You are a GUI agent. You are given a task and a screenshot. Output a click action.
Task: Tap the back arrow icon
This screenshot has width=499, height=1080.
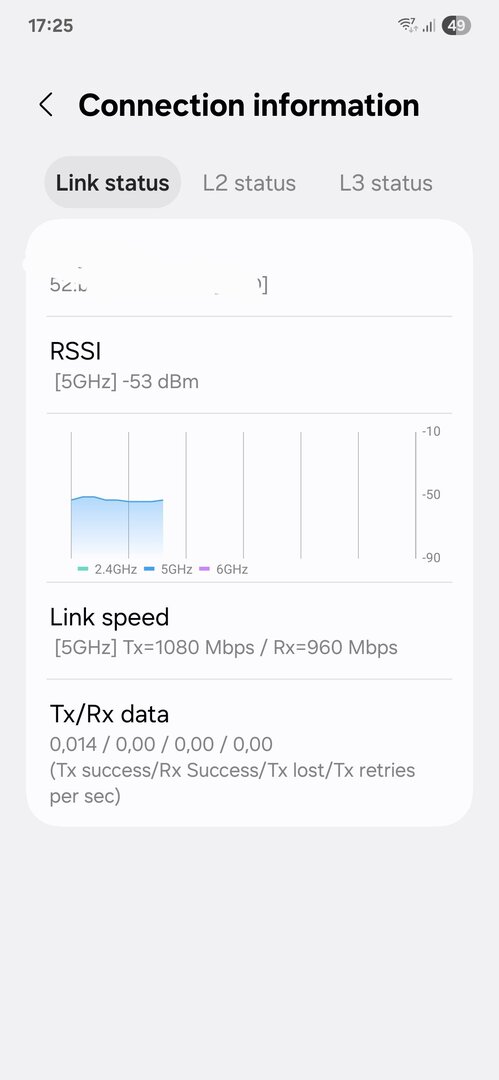[x=45, y=105]
